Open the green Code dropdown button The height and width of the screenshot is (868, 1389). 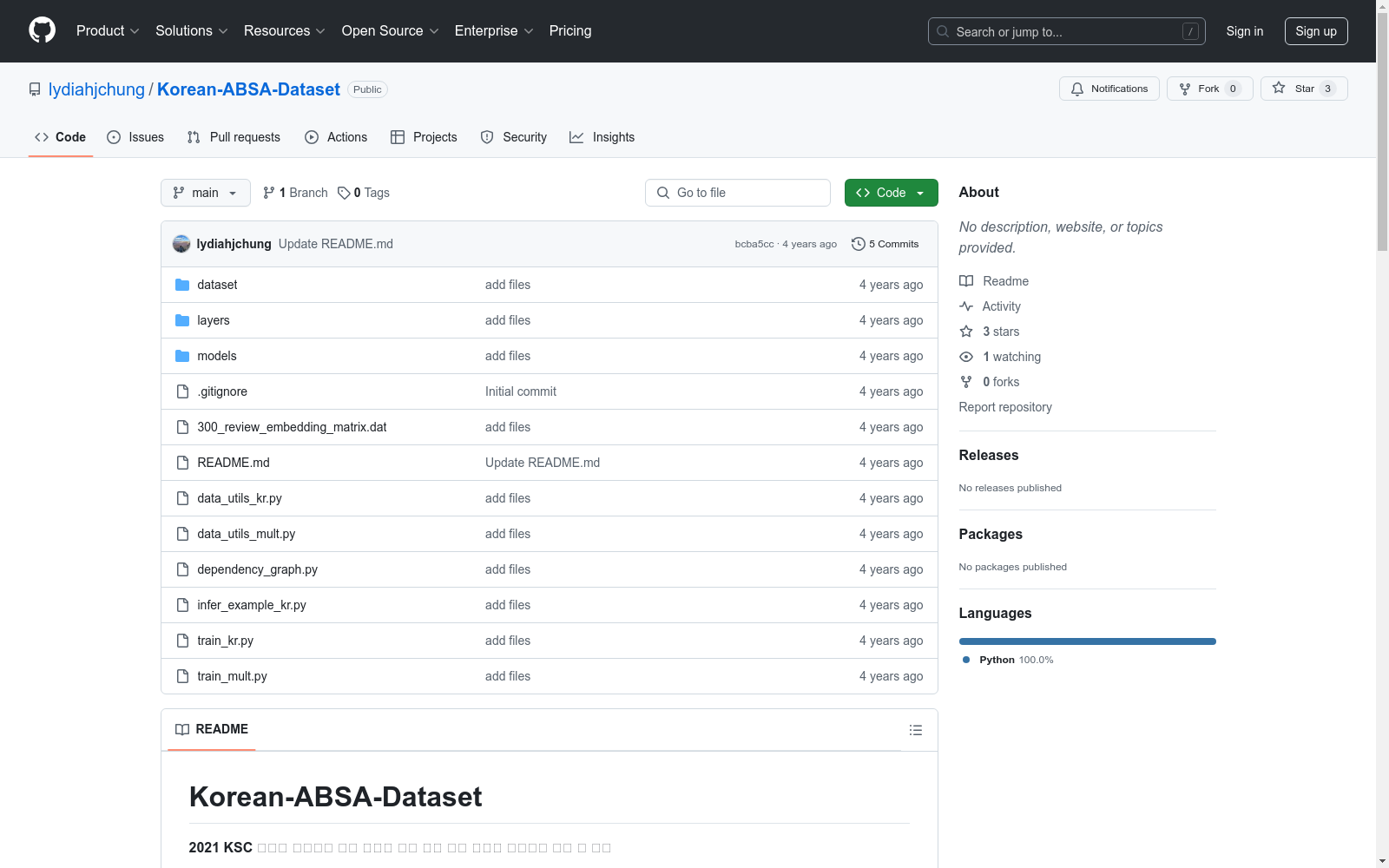click(x=891, y=193)
